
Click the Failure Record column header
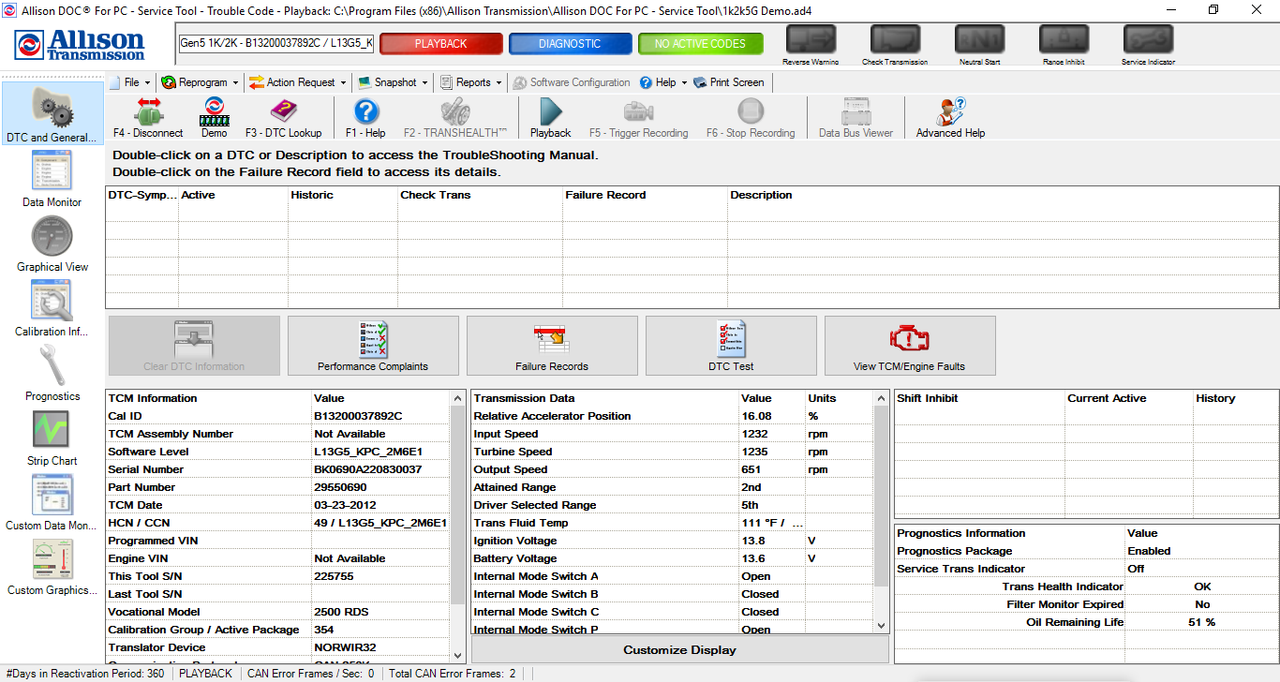point(645,195)
